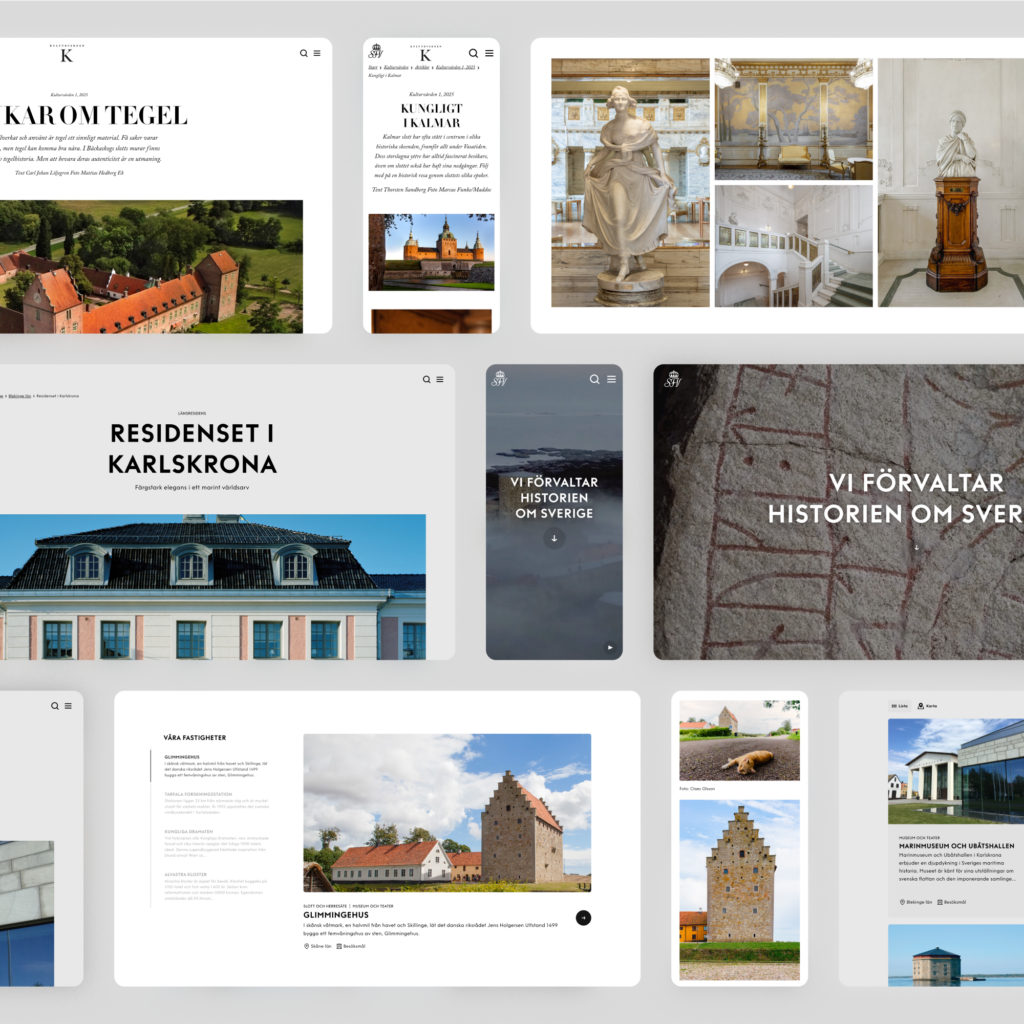Click the 'VÅRA FASTIGHETER' section heading

point(195,737)
